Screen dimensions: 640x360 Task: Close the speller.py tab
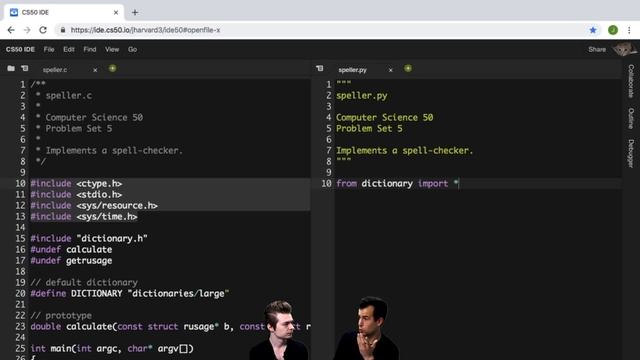(391, 70)
